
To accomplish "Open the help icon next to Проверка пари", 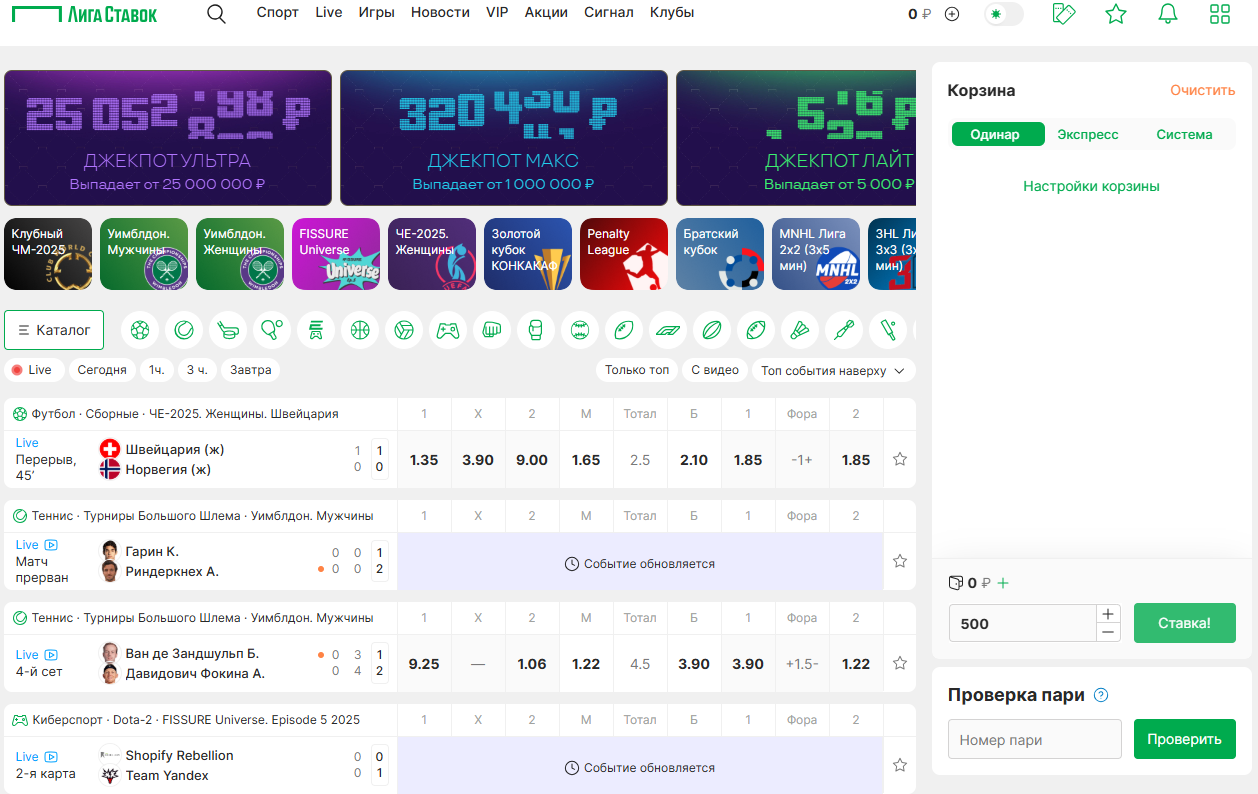I will [1102, 695].
